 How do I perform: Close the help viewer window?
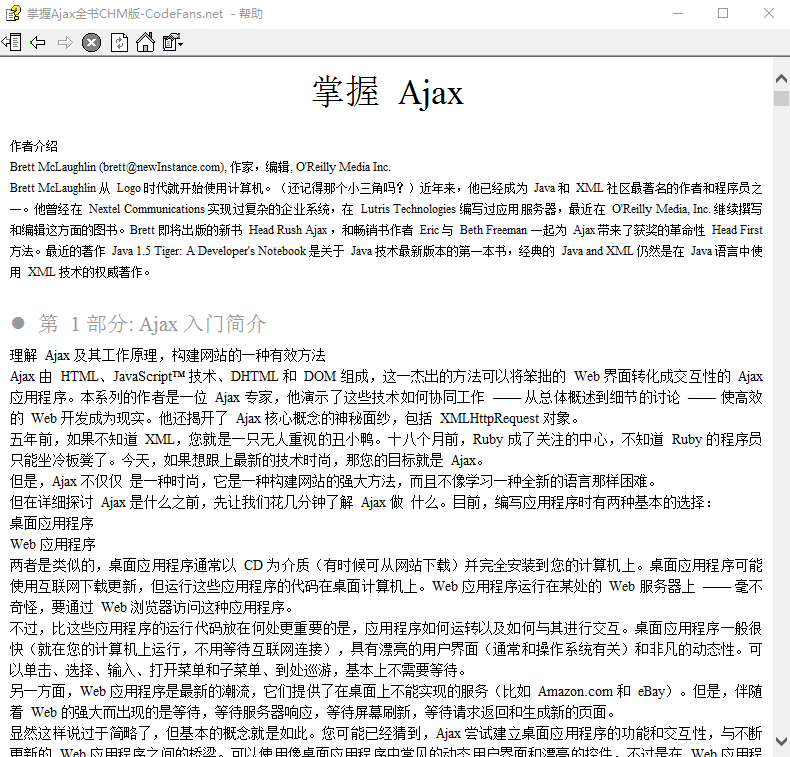coord(768,14)
